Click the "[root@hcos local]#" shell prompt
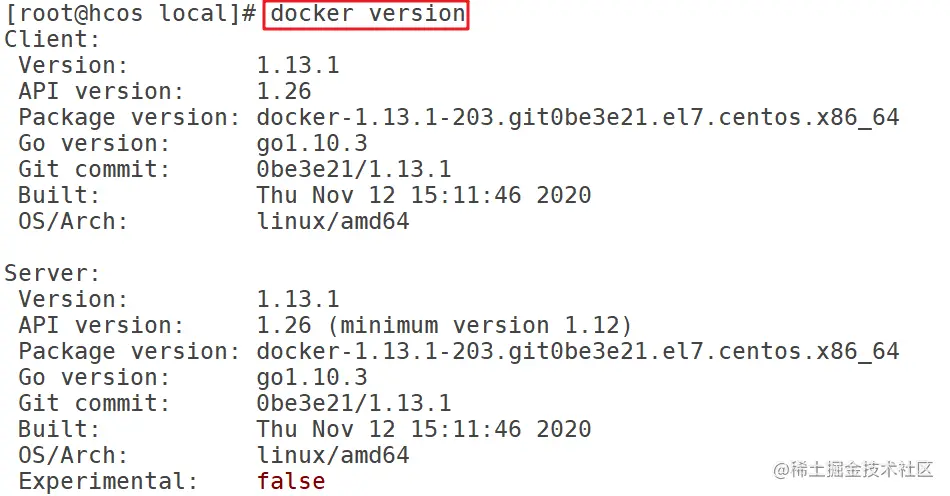Viewport: 950px width, 496px height. [131, 15]
